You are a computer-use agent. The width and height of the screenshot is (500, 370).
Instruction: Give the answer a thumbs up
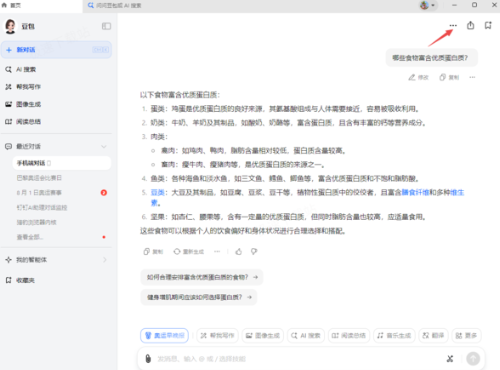(x=239, y=252)
